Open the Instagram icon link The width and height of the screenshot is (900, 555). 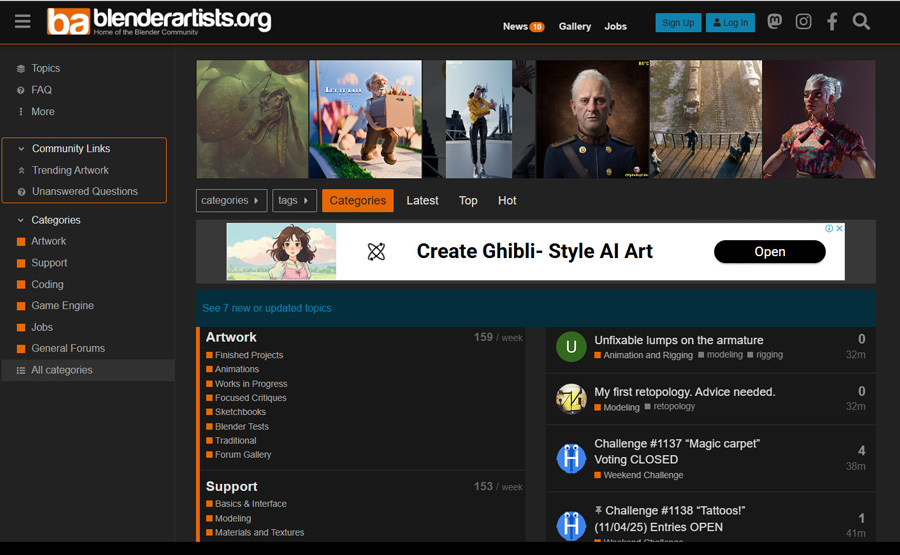click(x=803, y=22)
